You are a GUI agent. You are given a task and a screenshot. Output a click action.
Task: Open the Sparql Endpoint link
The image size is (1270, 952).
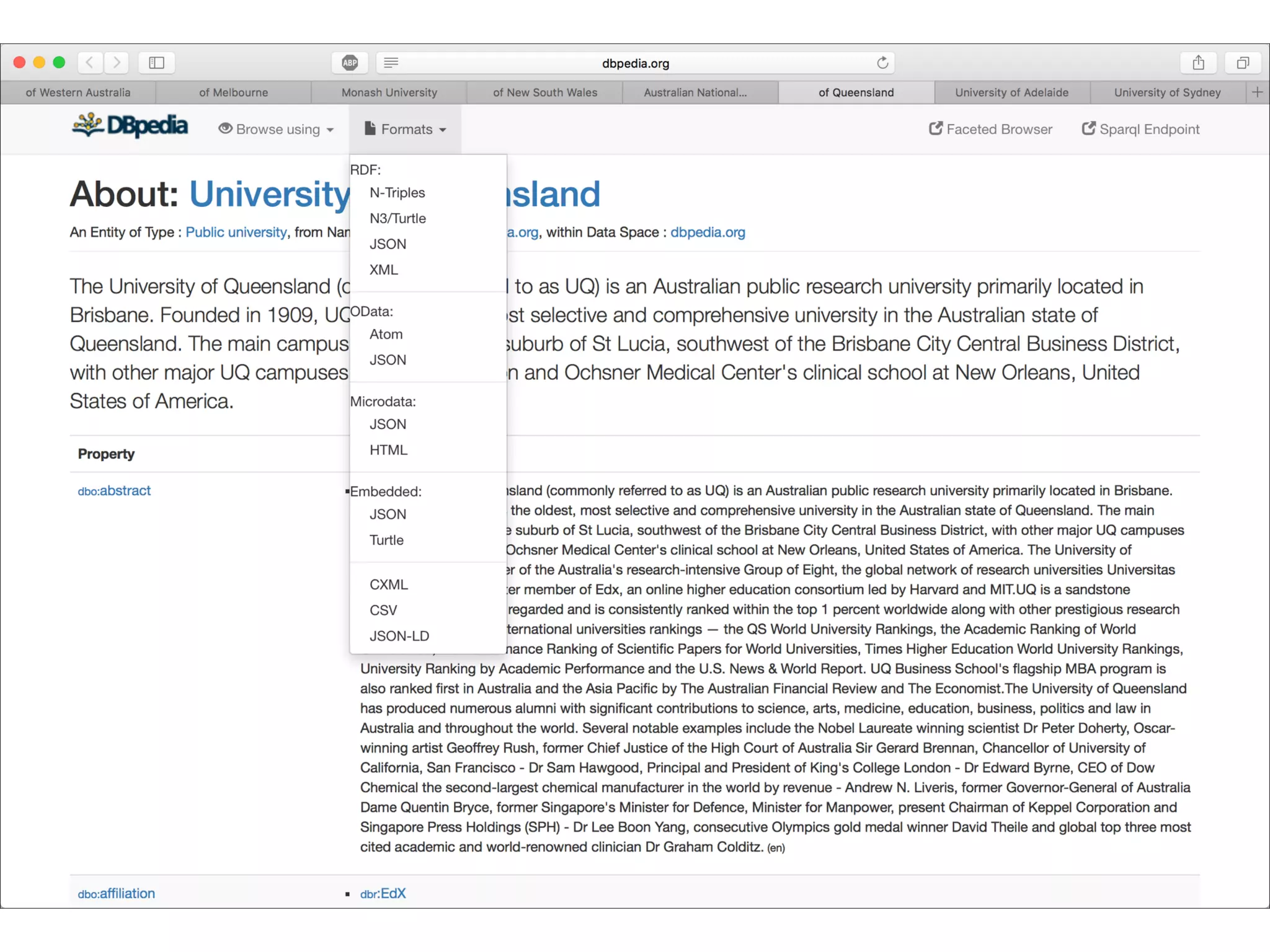point(1141,130)
